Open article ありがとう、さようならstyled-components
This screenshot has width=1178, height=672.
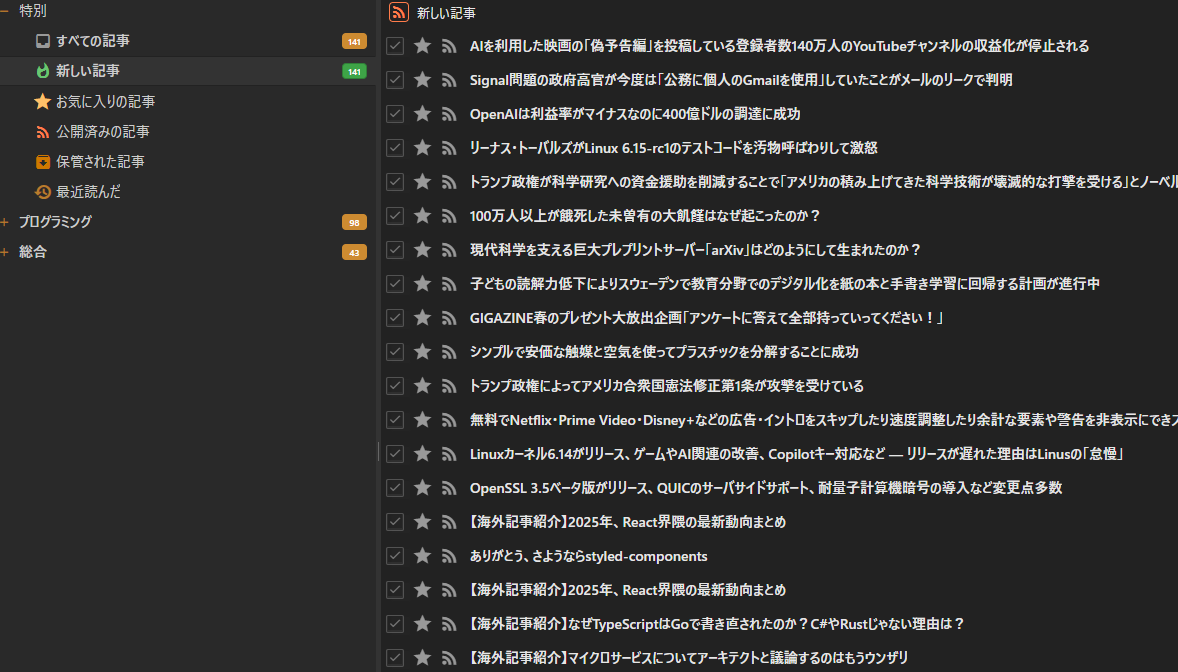click(x=588, y=555)
